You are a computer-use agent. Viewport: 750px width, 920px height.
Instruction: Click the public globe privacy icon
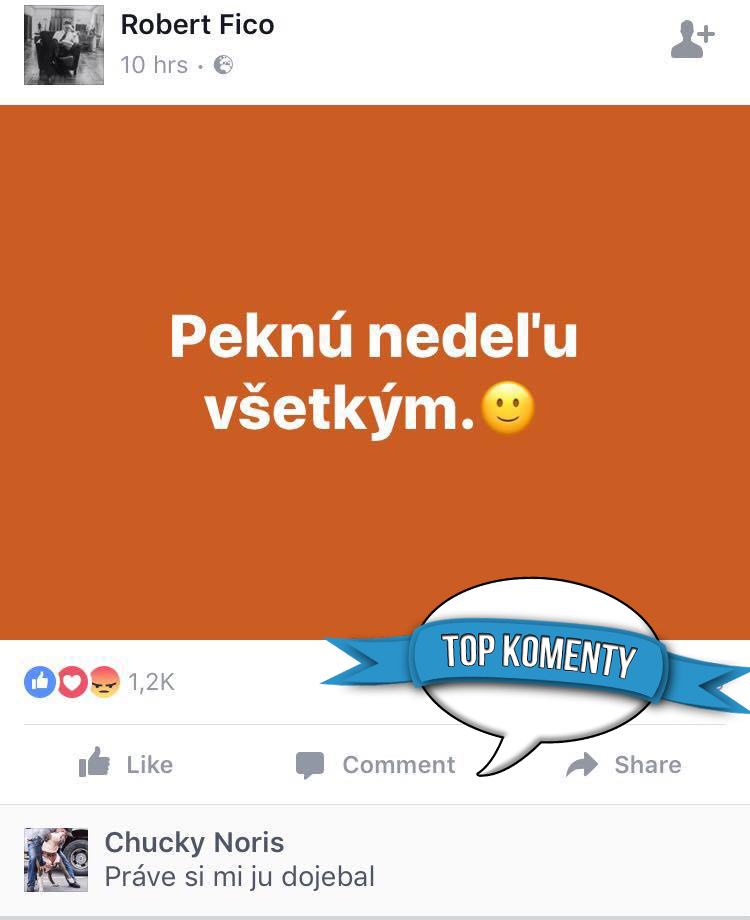[223, 65]
